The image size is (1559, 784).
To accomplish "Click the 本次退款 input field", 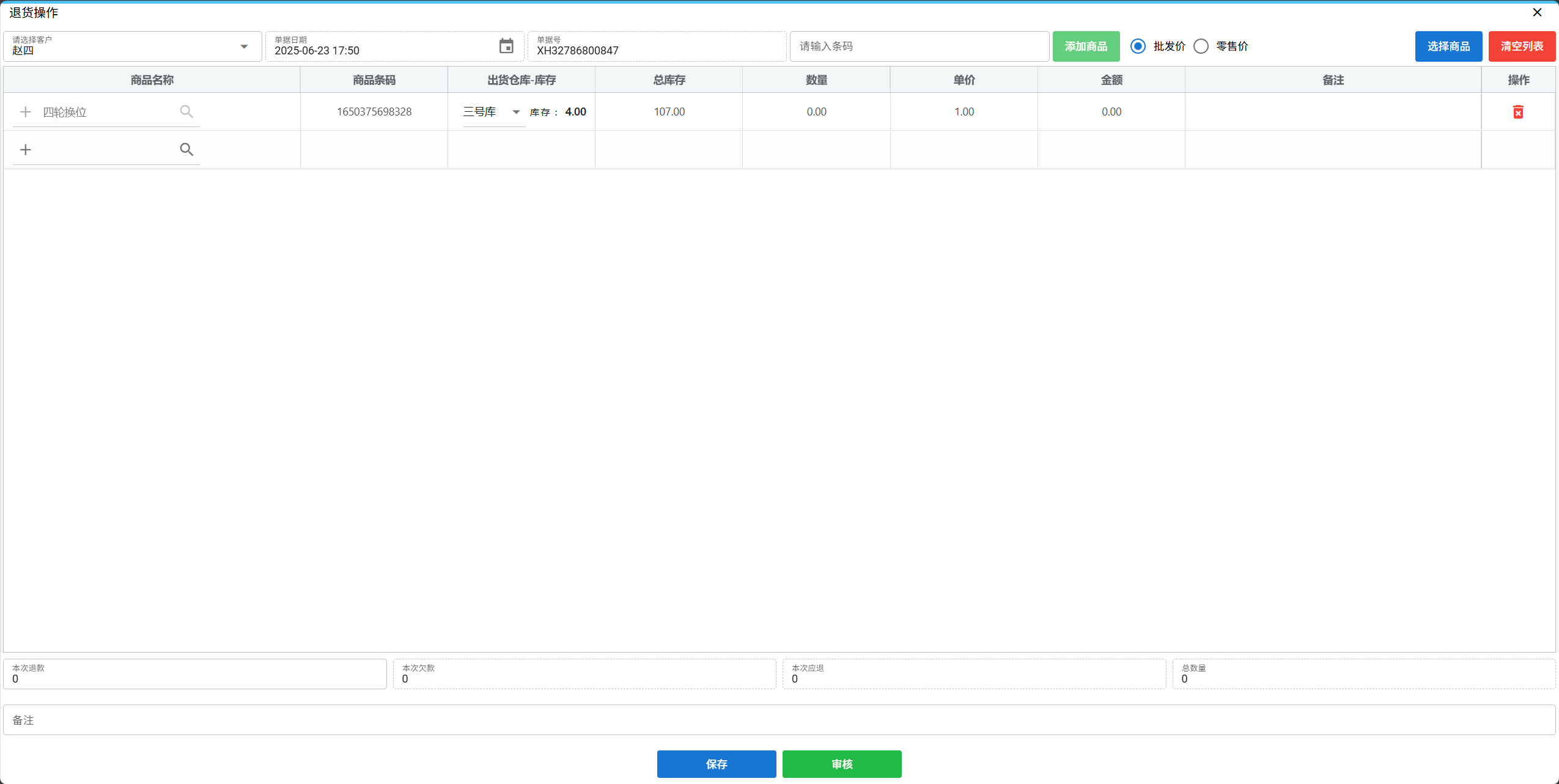I will pos(195,674).
